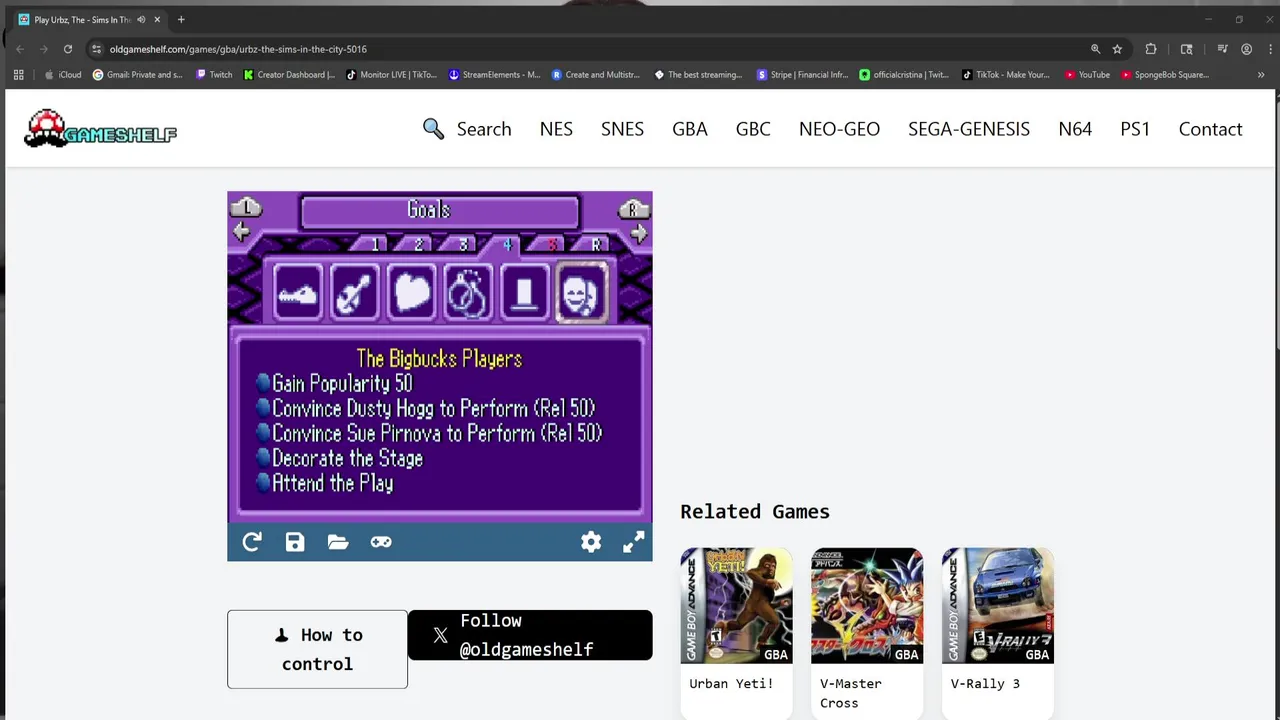Open the SNES games section

click(622, 129)
